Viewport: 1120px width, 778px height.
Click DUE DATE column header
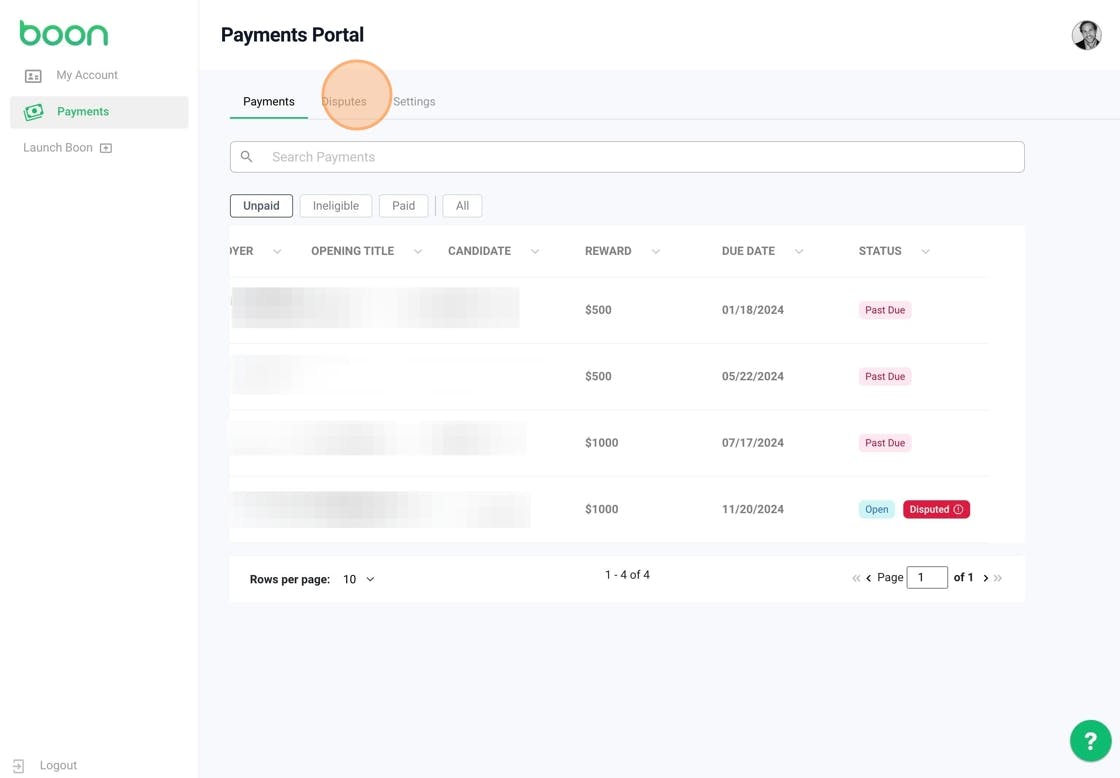pyautogui.click(x=748, y=251)
